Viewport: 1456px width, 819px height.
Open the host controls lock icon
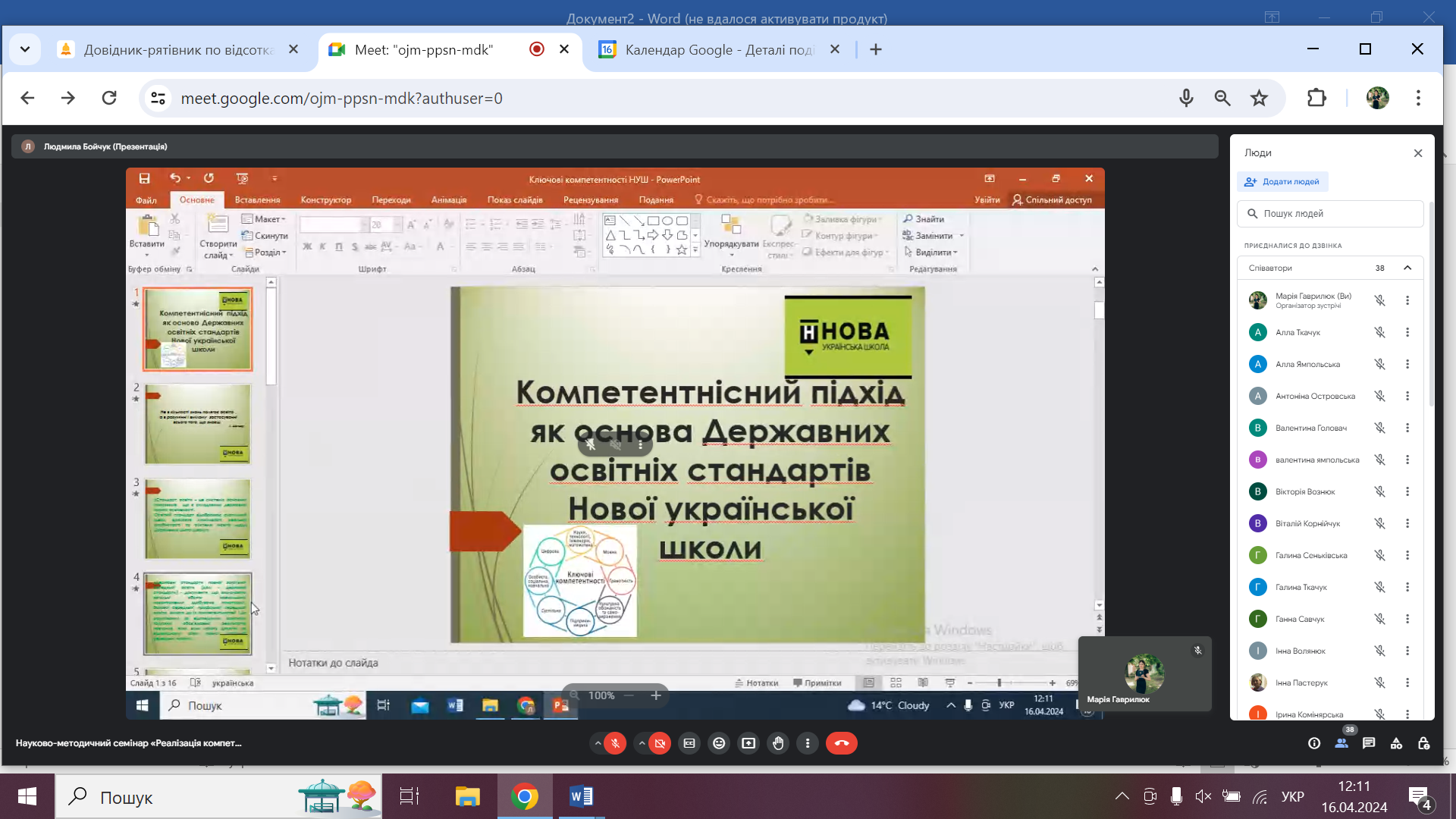(x=1423, y=743)
